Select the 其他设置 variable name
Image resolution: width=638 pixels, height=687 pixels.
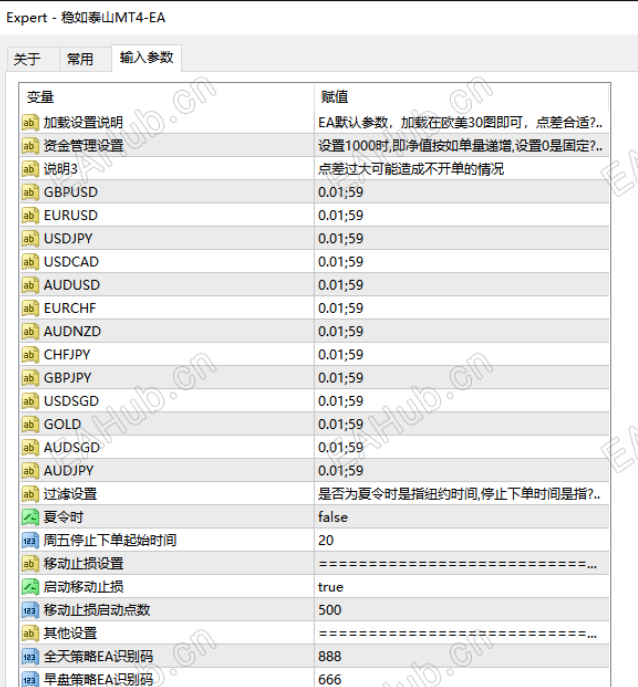70,634
